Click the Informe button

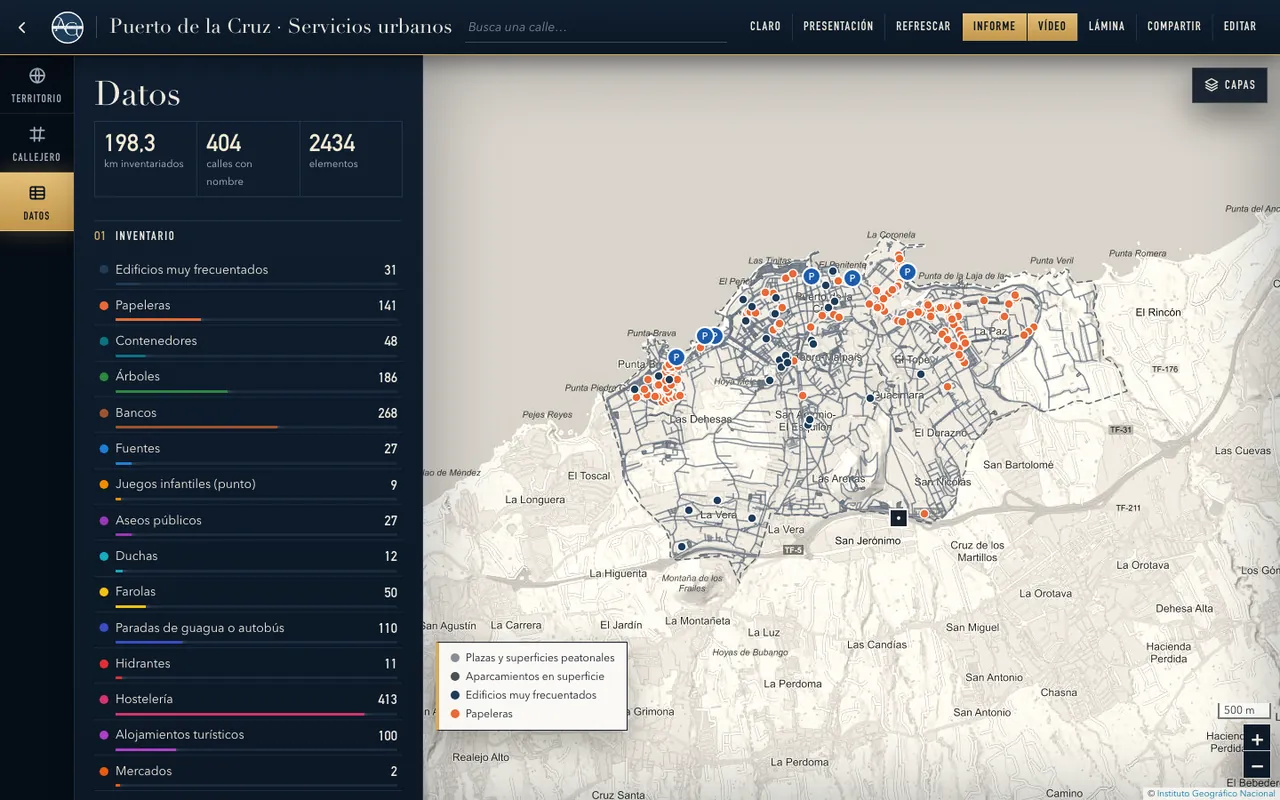[x=994, y=27]
